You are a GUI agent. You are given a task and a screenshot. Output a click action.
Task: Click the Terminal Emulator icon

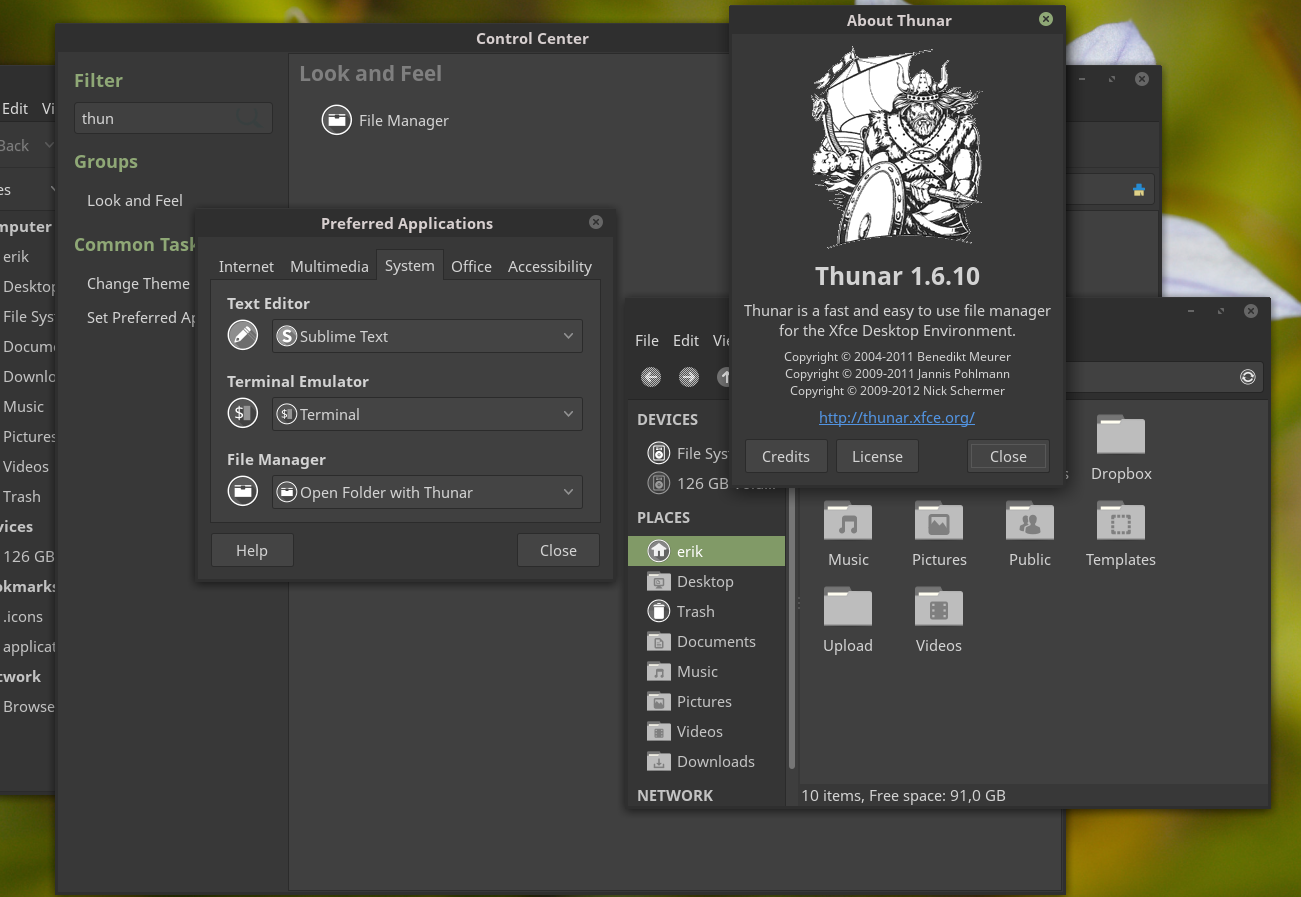(x=243, y=413)
